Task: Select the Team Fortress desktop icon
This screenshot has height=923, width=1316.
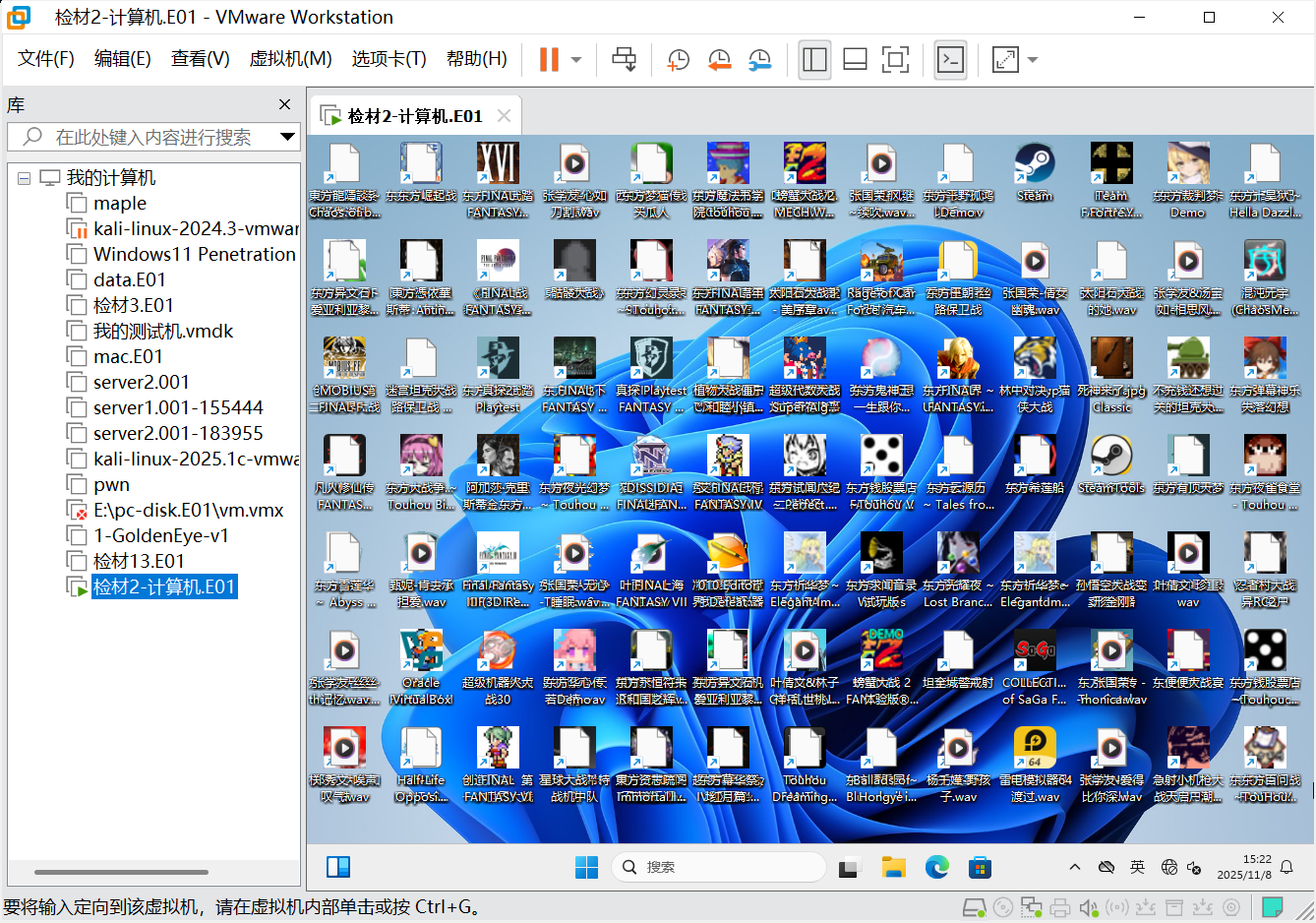Action: [1111, 181]
